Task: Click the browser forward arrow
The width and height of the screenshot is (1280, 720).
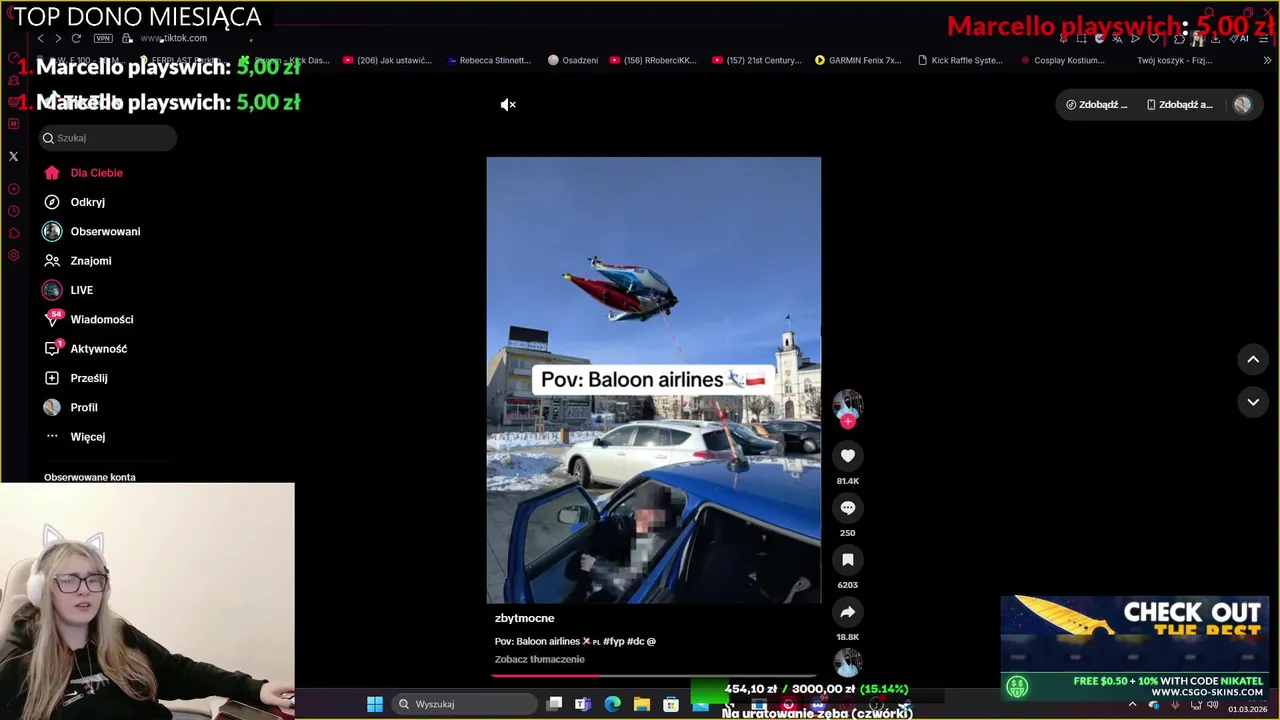Action: [x=58, y=38]
